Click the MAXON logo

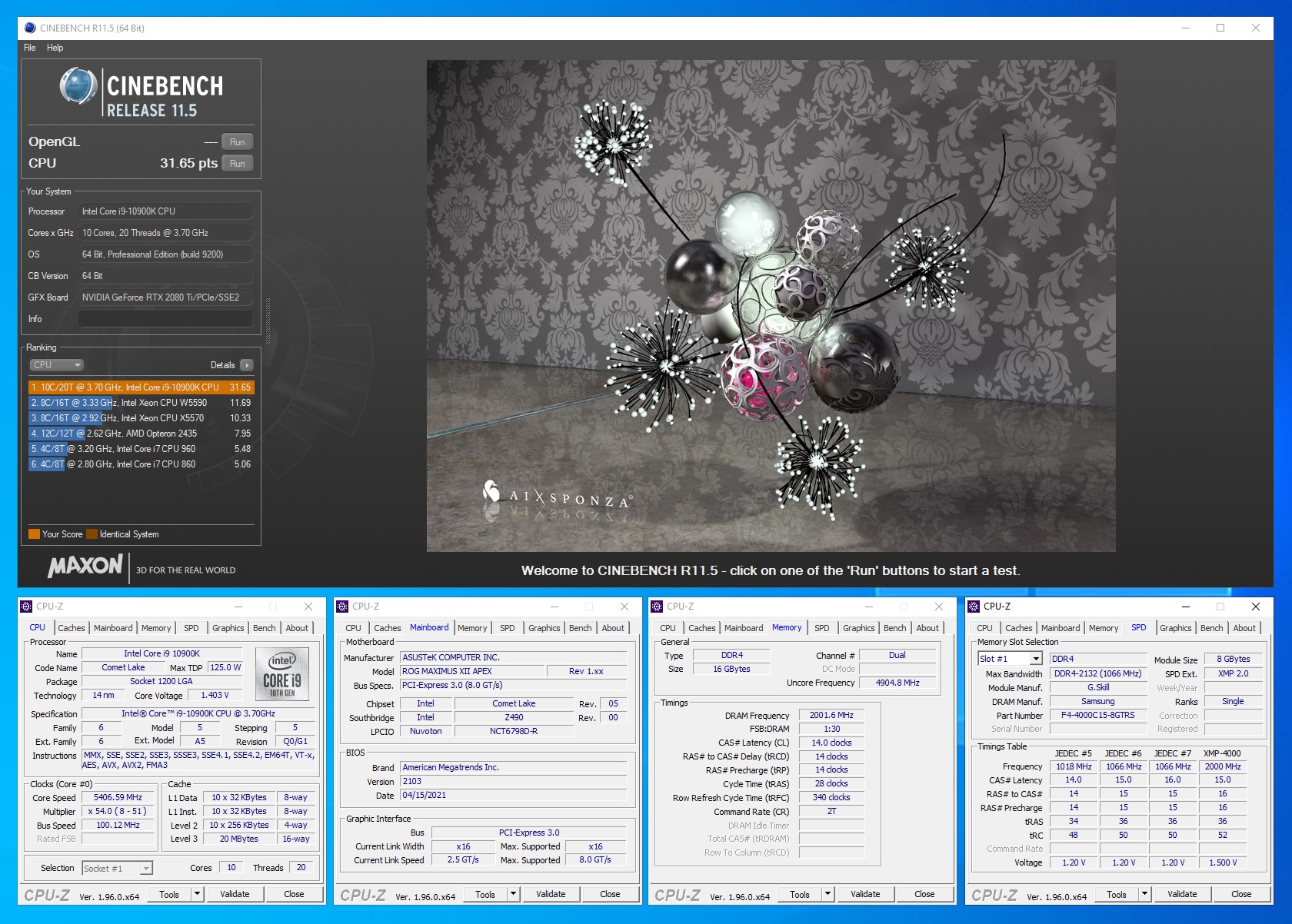85,567
